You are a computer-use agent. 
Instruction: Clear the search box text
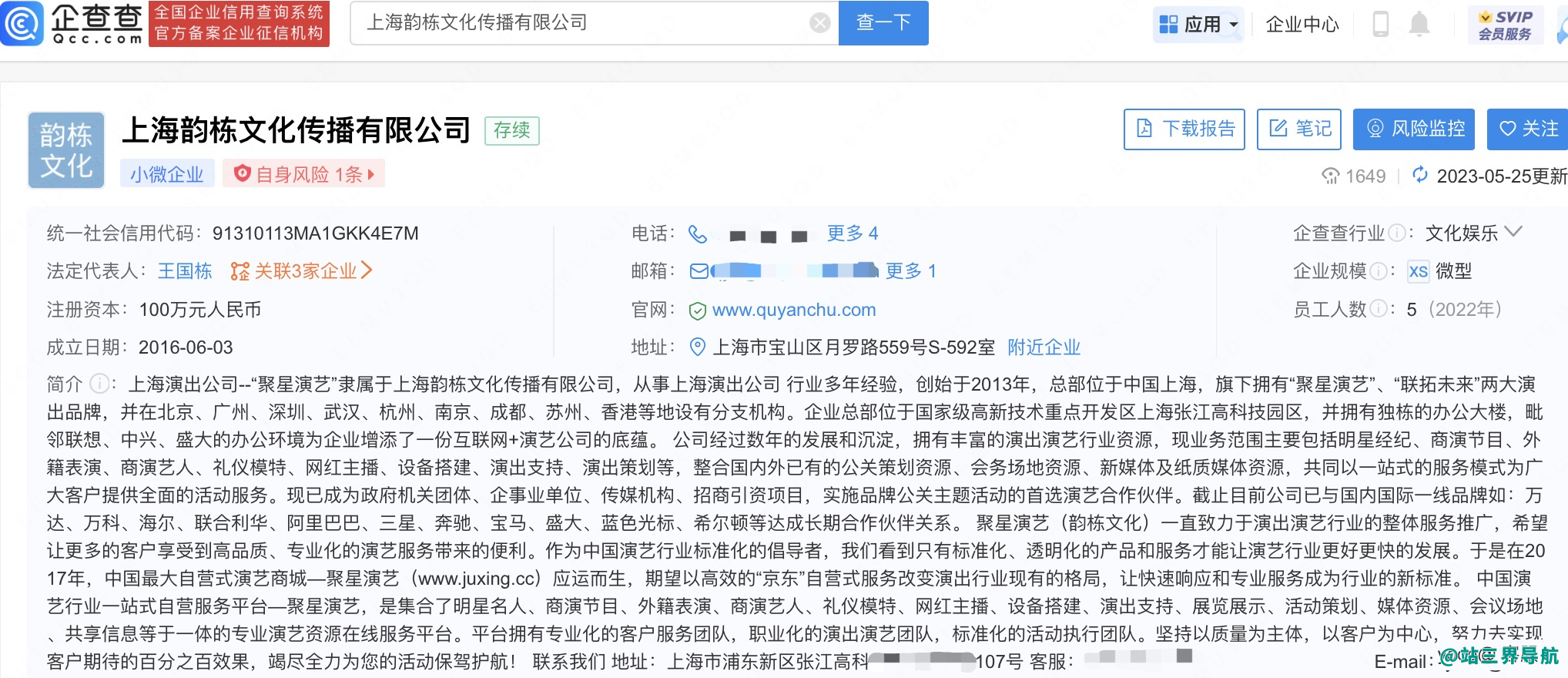pos(820,23)
